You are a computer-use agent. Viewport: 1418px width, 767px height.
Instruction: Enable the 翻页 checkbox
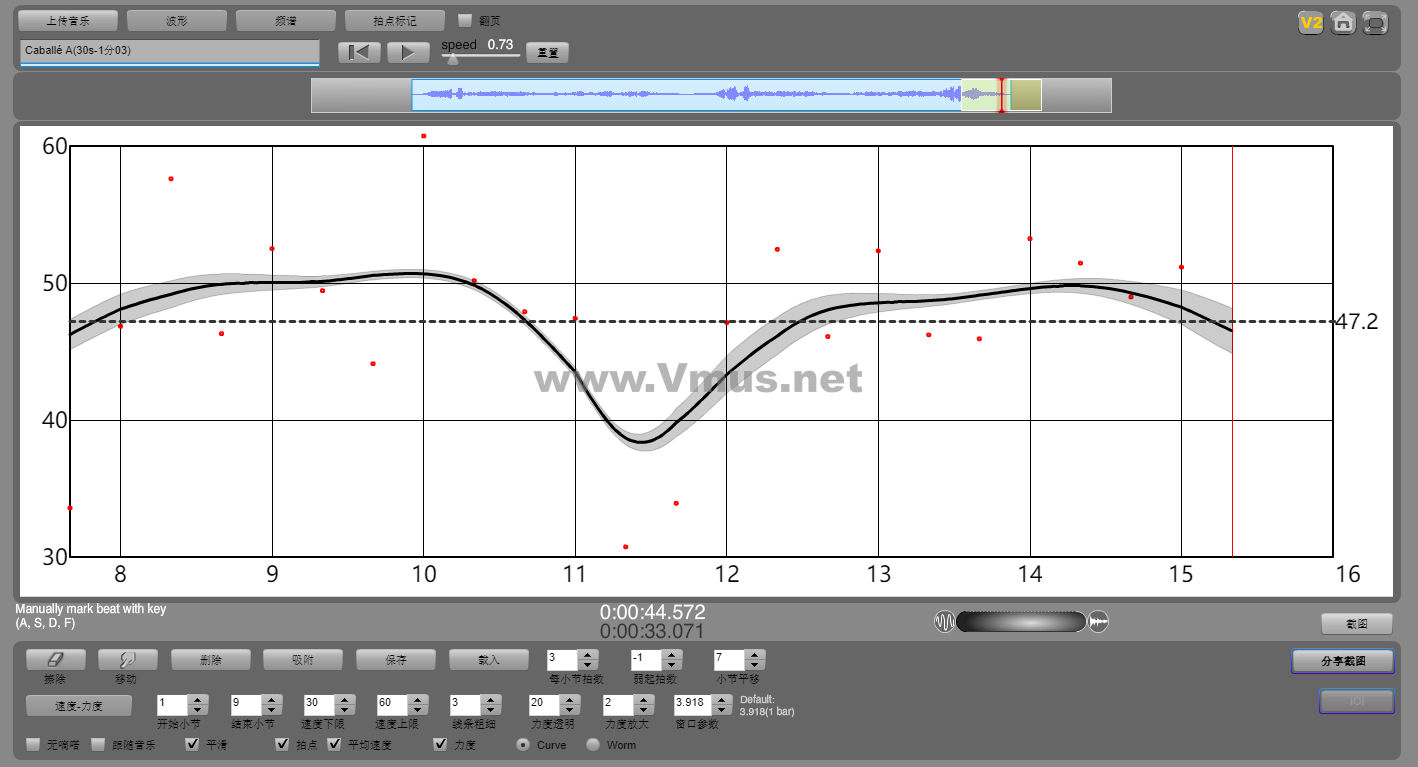465,20
